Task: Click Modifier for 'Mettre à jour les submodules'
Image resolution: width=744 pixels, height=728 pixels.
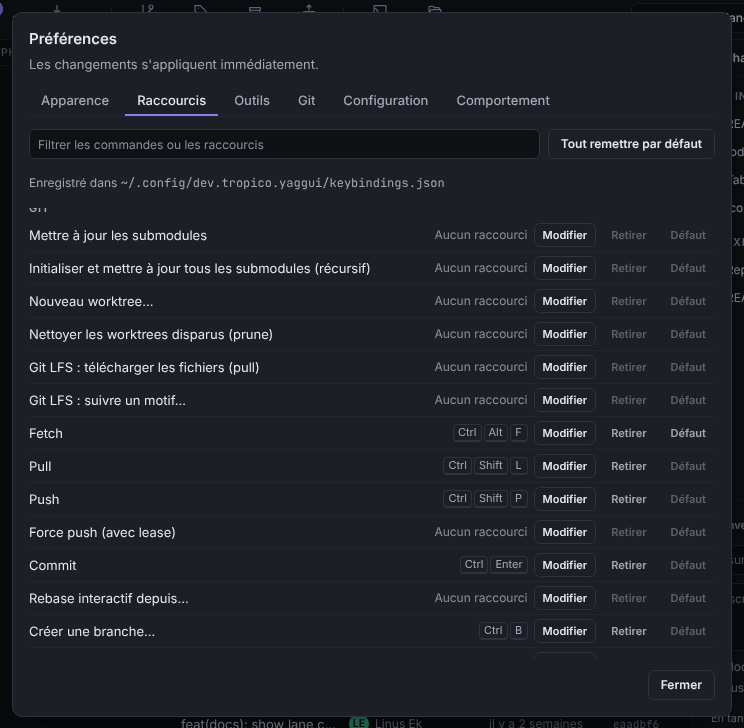Action: click(565, 235)
